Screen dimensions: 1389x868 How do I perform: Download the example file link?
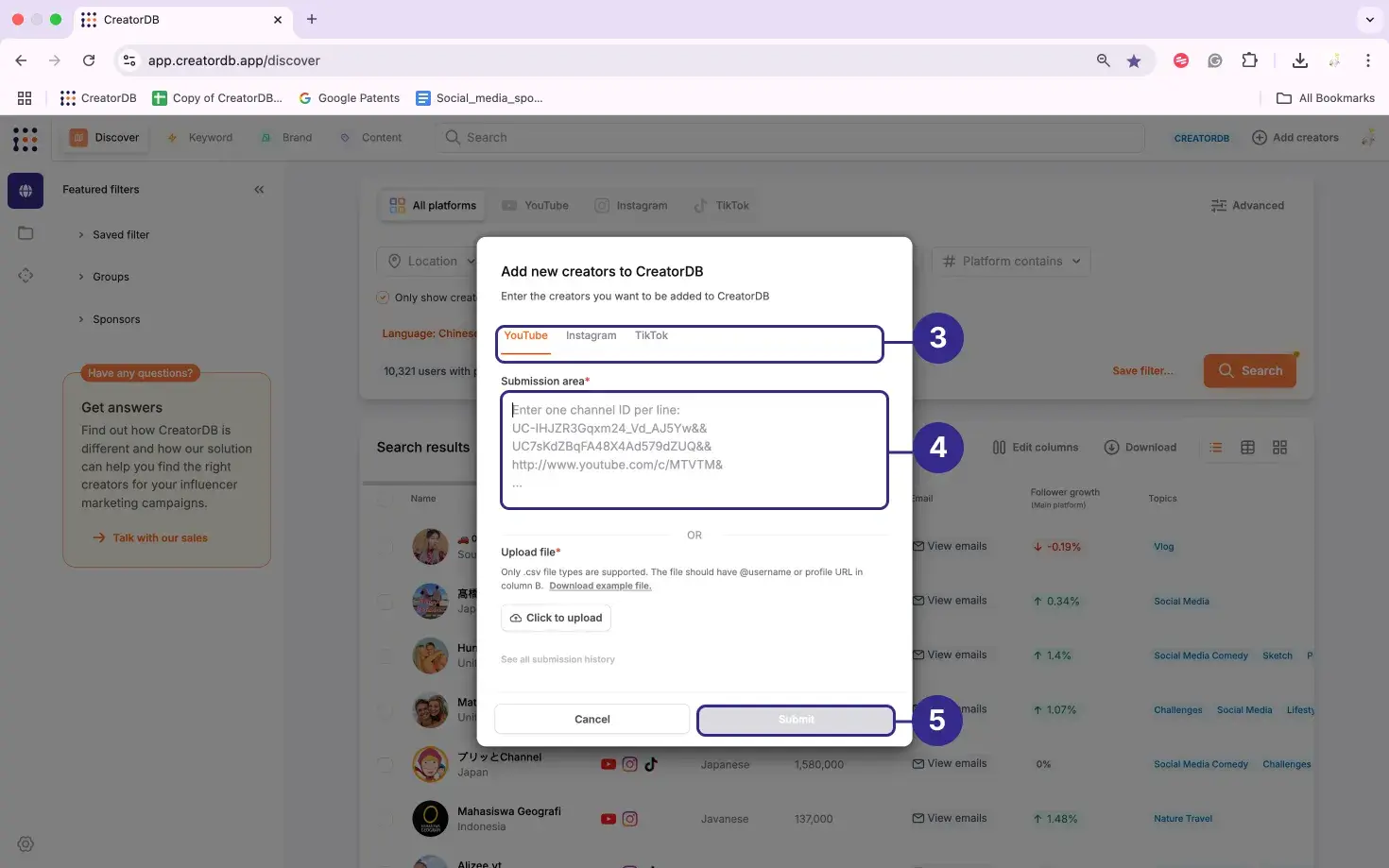(x=600, y=587)
